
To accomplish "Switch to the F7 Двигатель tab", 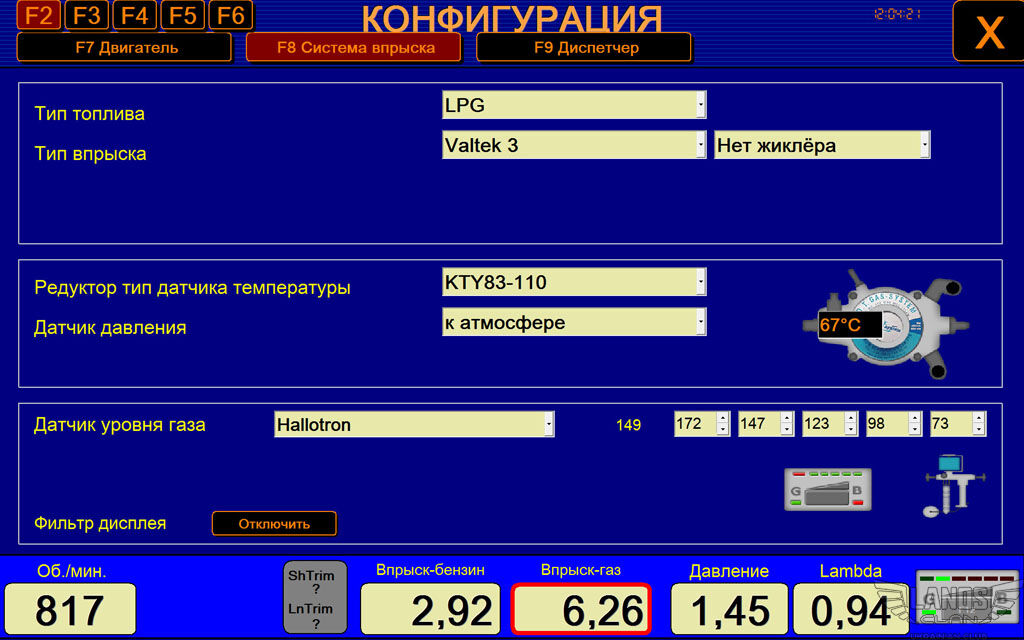I will pos(125,47).
